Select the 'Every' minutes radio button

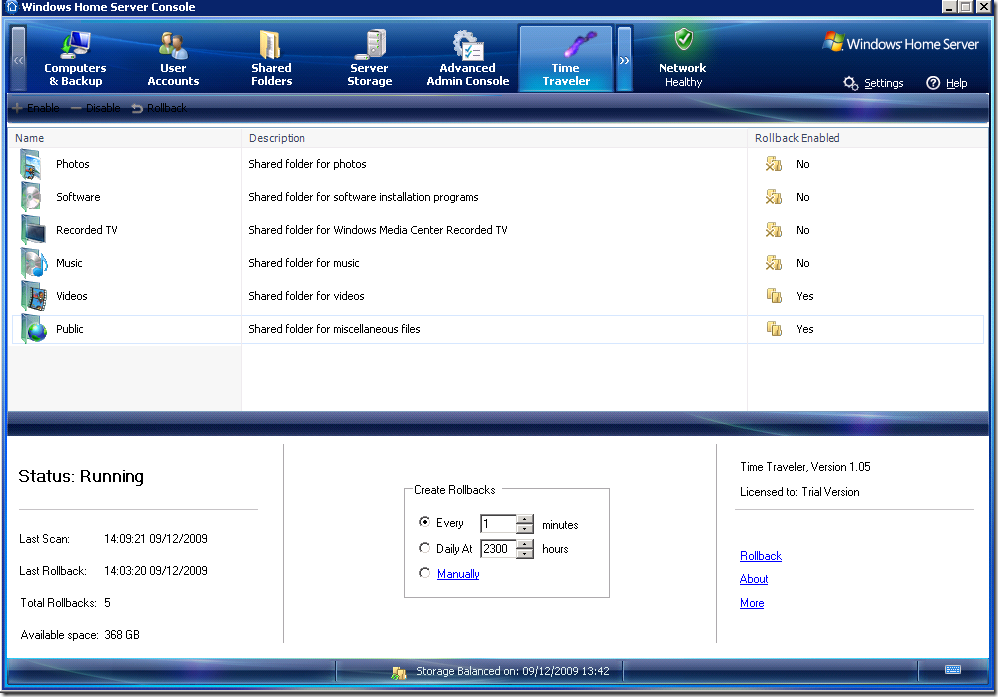(425, 522)
